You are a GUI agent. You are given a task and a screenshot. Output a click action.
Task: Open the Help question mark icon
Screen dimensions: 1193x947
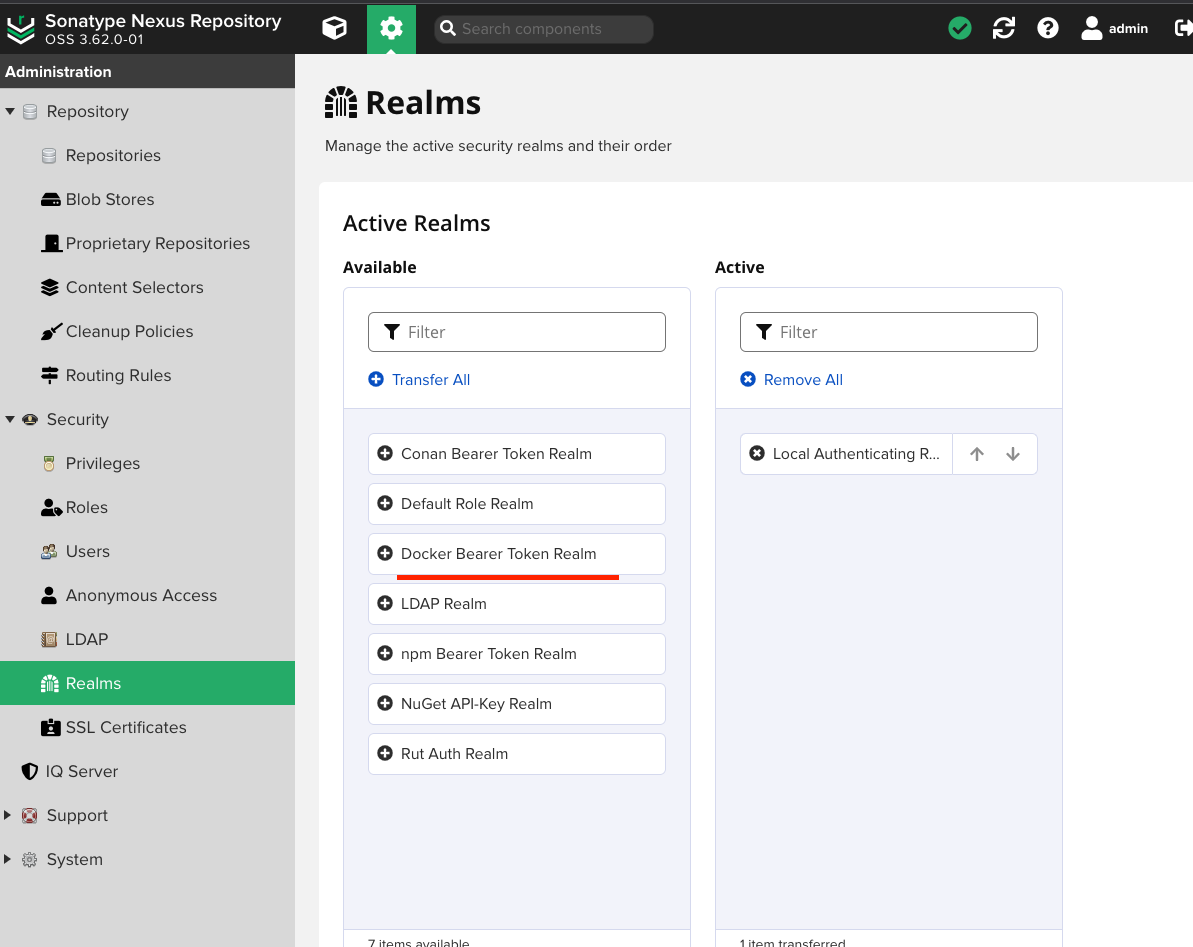pyautogui.click(x=1048, y=29)
